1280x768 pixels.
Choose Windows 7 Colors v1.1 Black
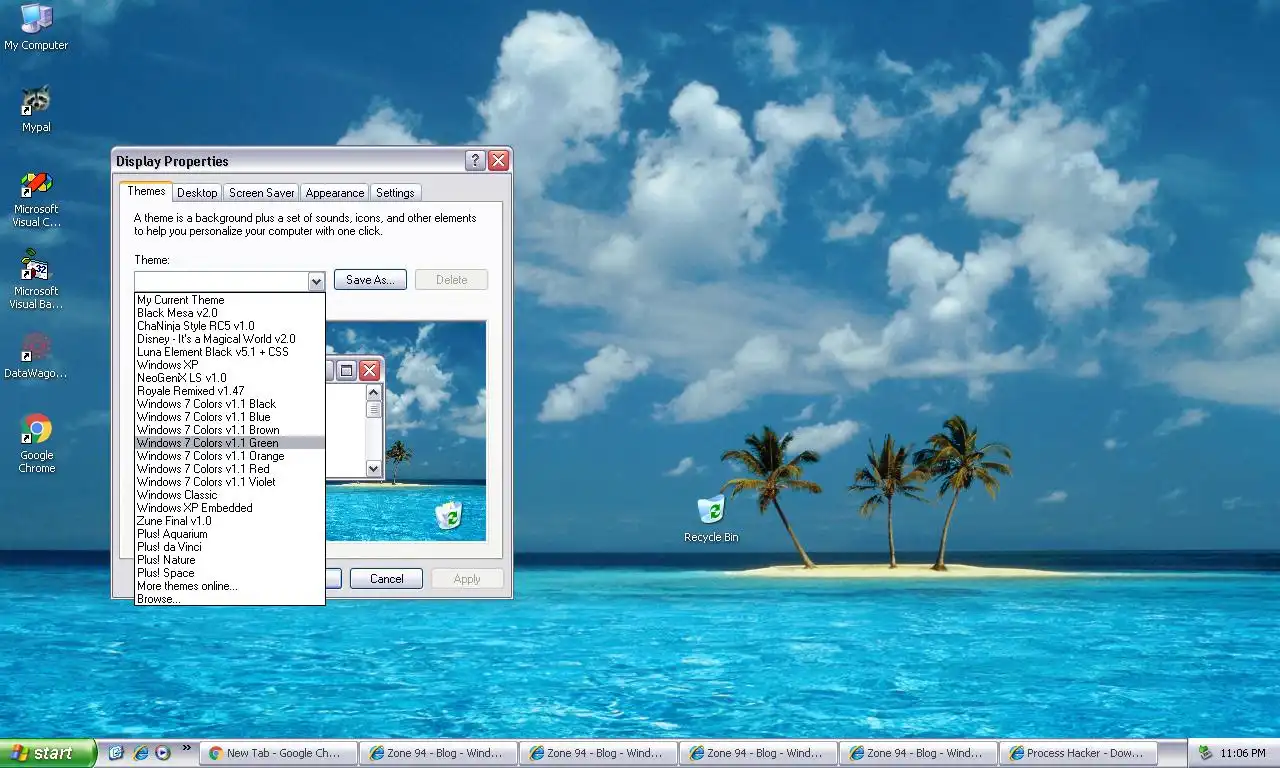click(x=230, y=404)
